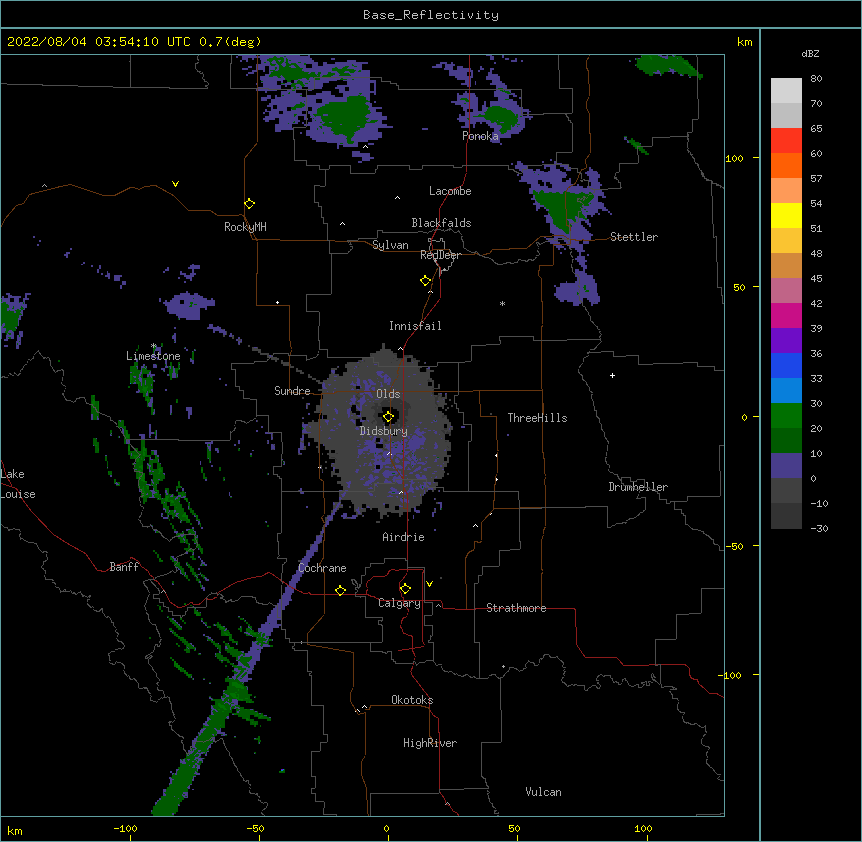
Task: Select the asterisk marker above Limestone label
Action: pyautogui.click(x=153, y=346)
